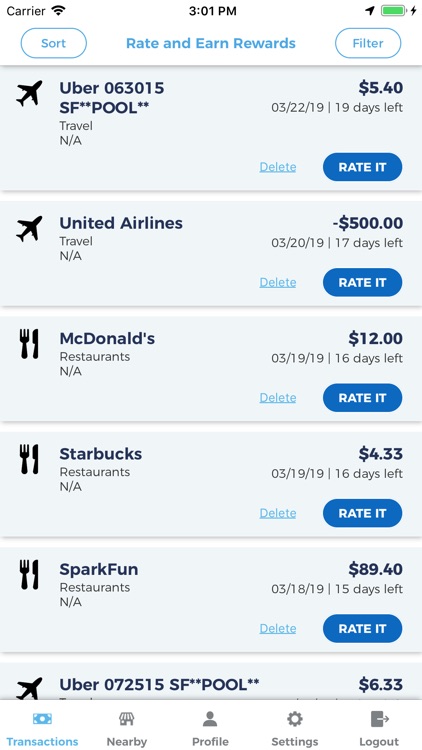Tap the restaurant icon next to SparkFun
This screenshot has height=750, width=422.
point(29,574)
